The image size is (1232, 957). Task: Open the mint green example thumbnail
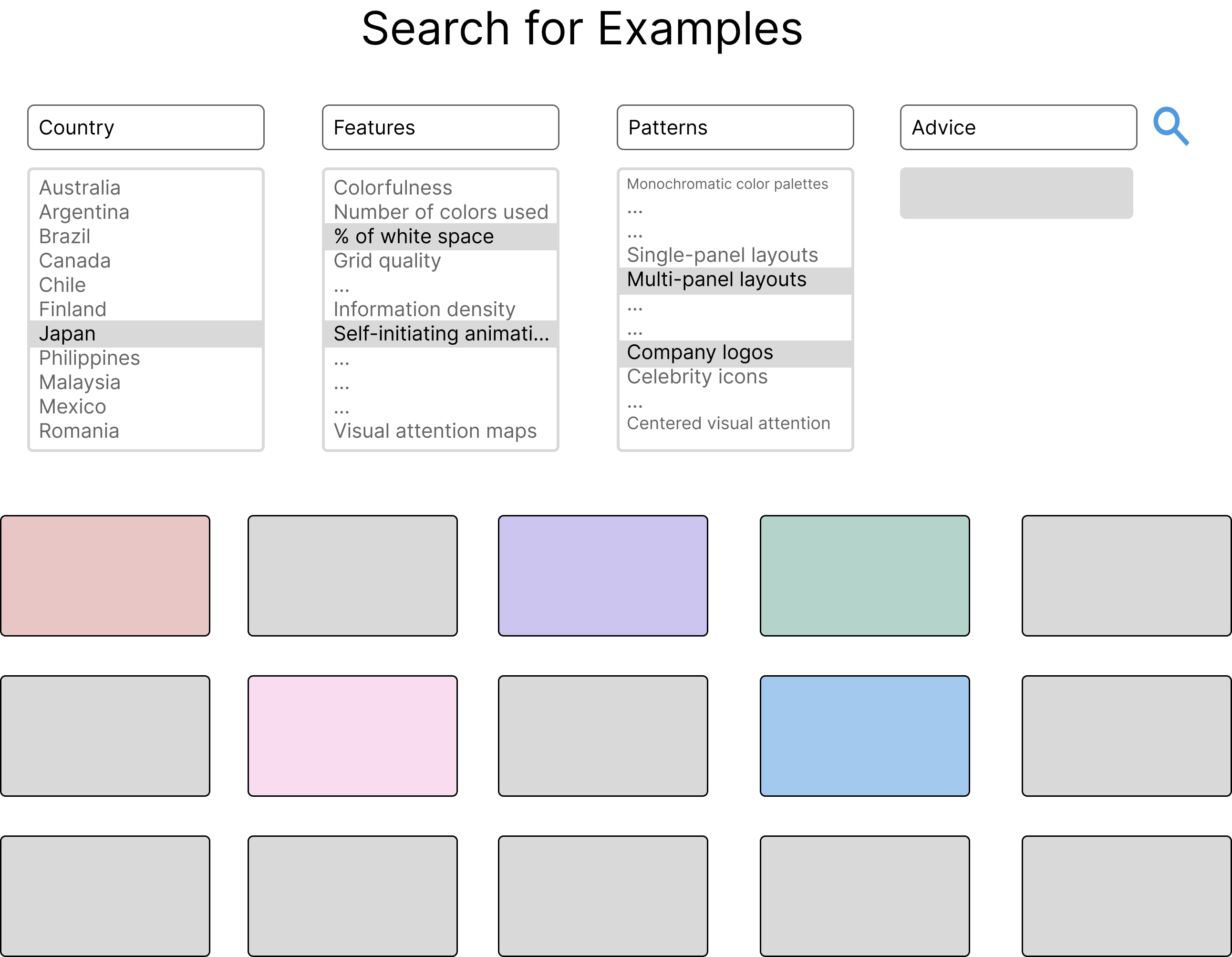pyautogui.click(x=864, y=576)
